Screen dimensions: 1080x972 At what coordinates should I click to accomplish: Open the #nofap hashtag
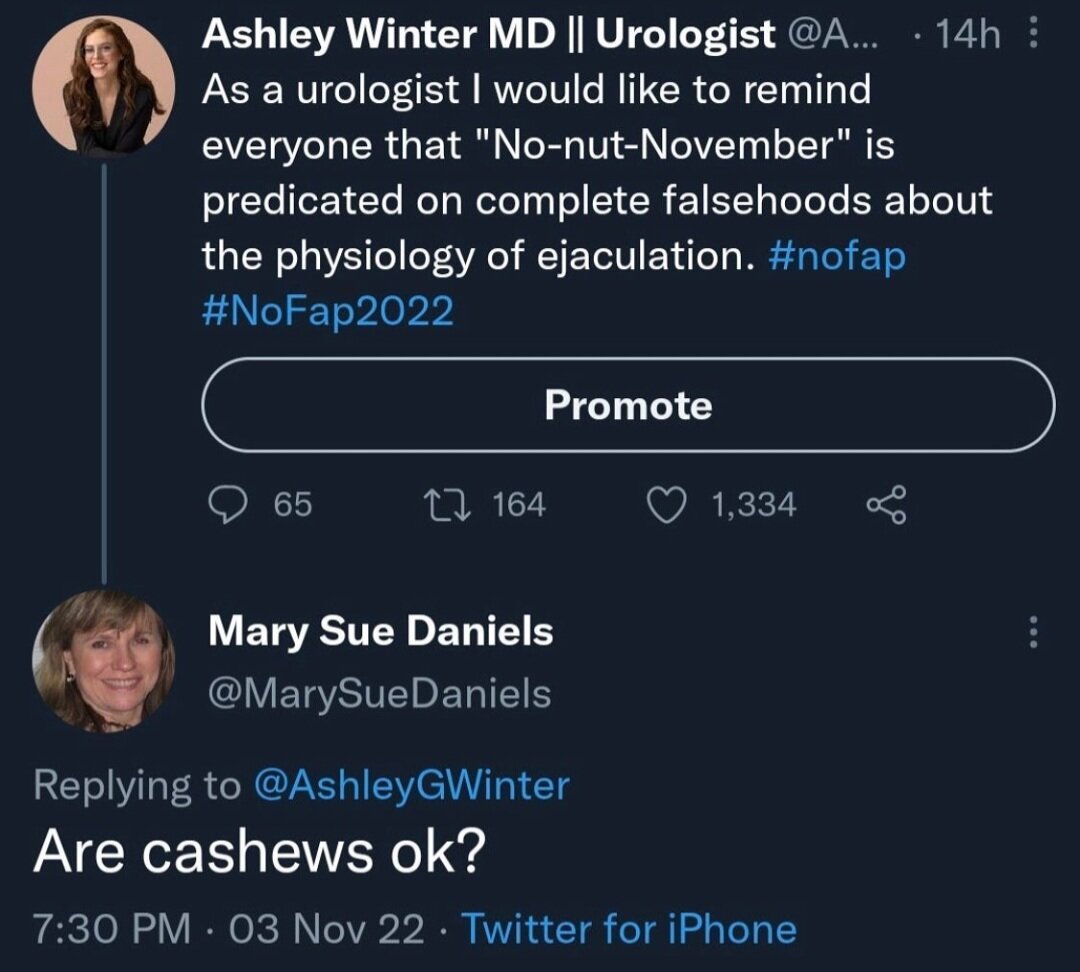838,257
